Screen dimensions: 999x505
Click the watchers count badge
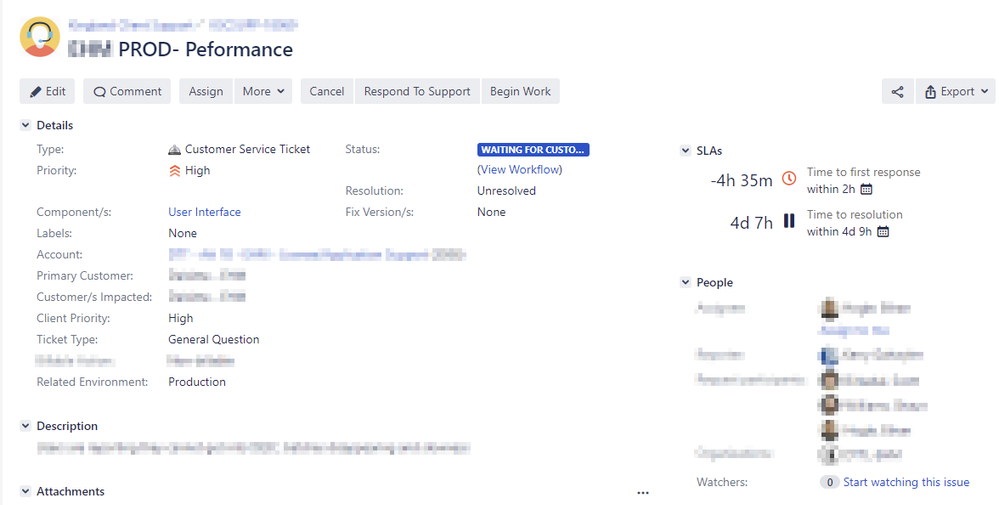pos(829,483)
